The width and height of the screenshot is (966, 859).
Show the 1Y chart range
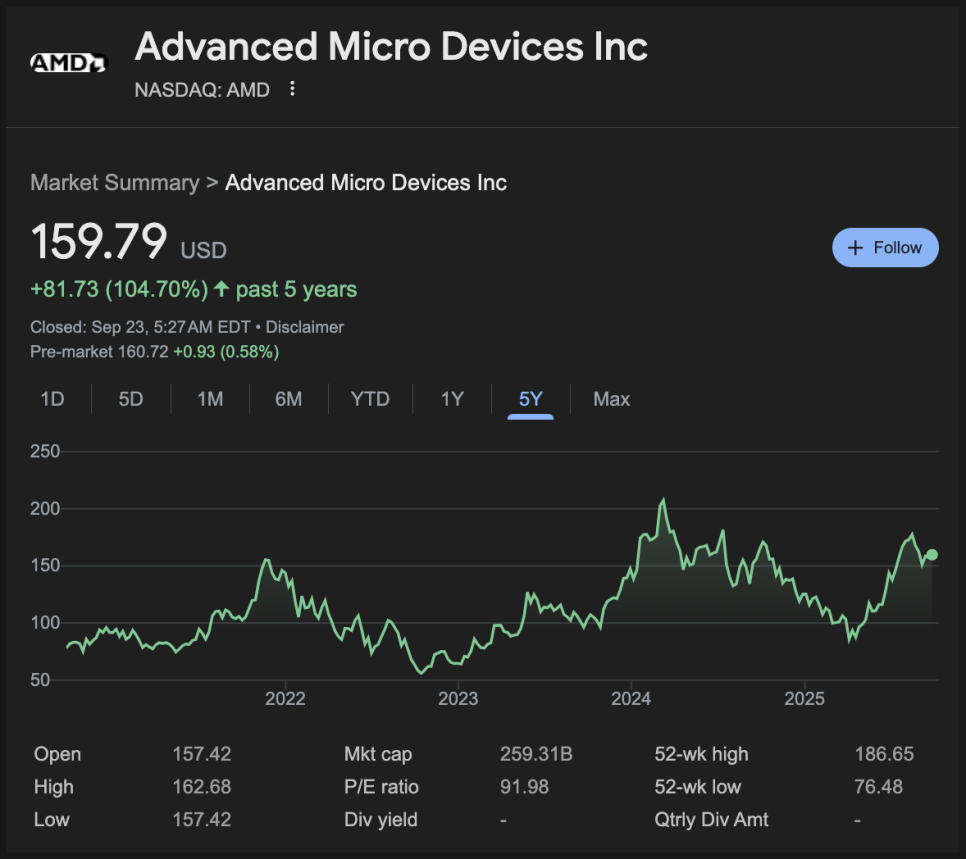452,399
